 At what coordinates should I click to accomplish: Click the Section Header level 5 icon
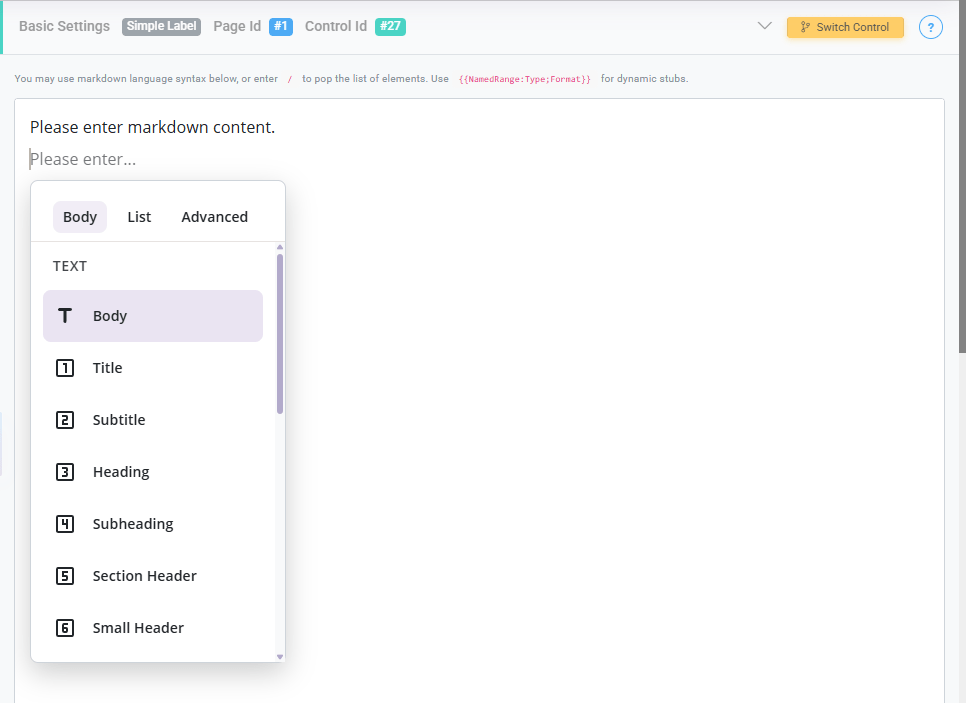pyautogui.click(x=65, y=576)
